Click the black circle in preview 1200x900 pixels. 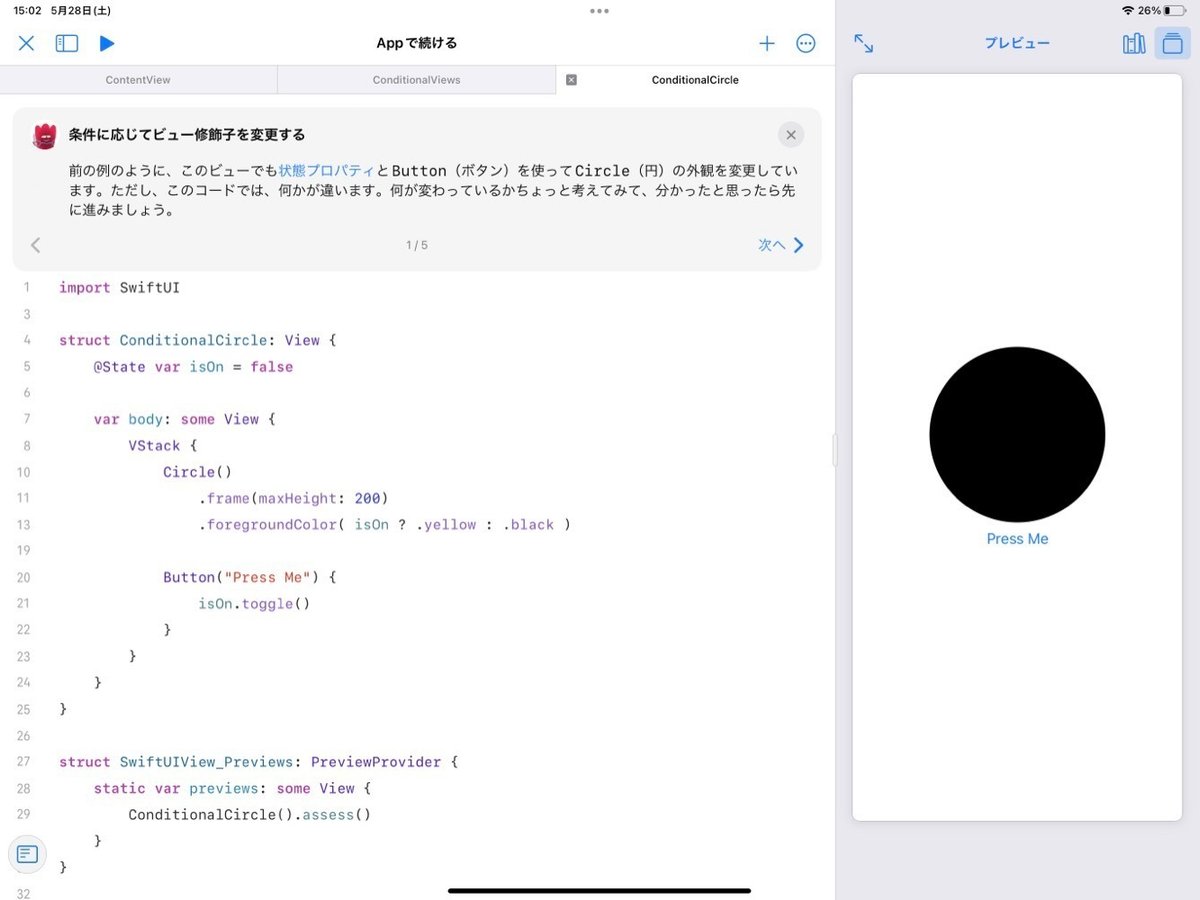click(1017, 434)
